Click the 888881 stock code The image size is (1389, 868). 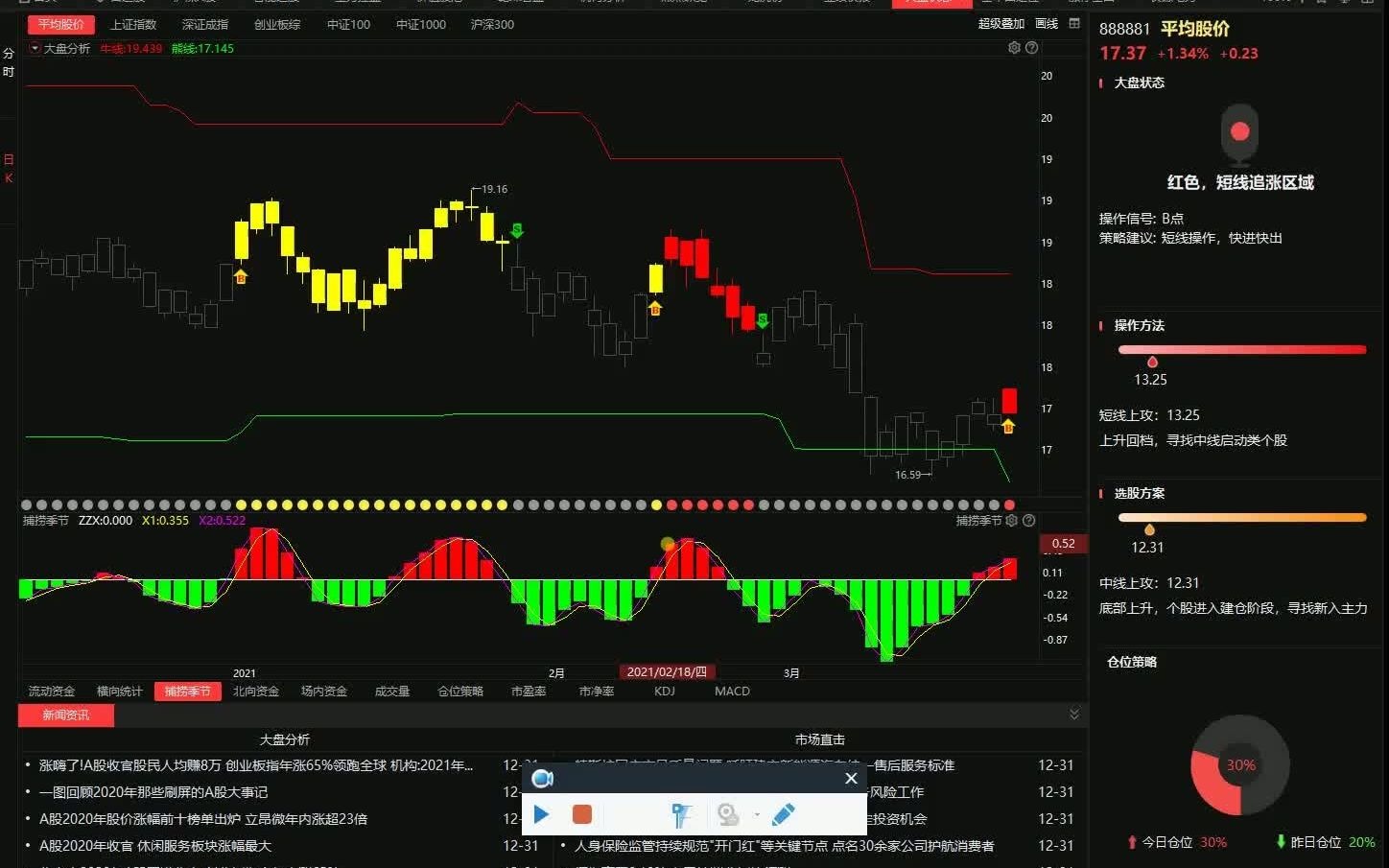point(1124,29)
